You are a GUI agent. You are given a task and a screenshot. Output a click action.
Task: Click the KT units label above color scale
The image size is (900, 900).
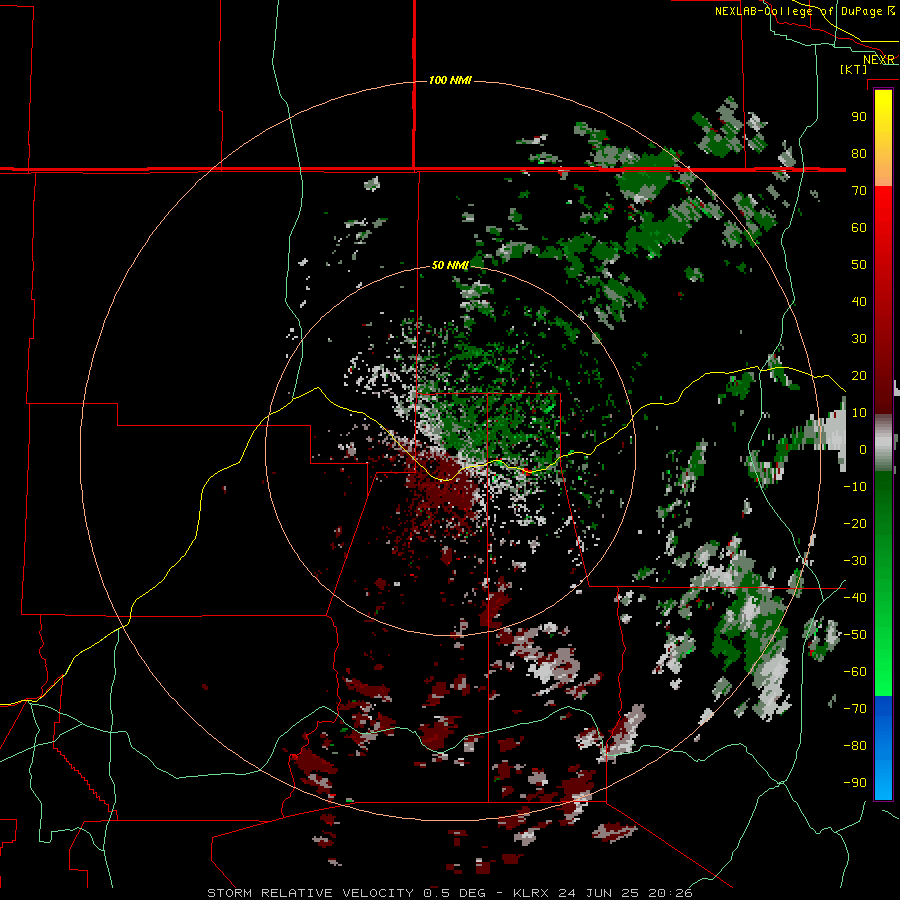click(x=854, y=69)
